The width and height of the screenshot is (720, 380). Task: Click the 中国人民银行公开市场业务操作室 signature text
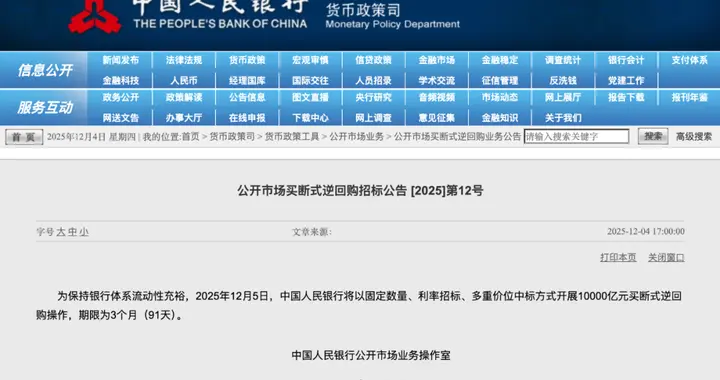371,355
